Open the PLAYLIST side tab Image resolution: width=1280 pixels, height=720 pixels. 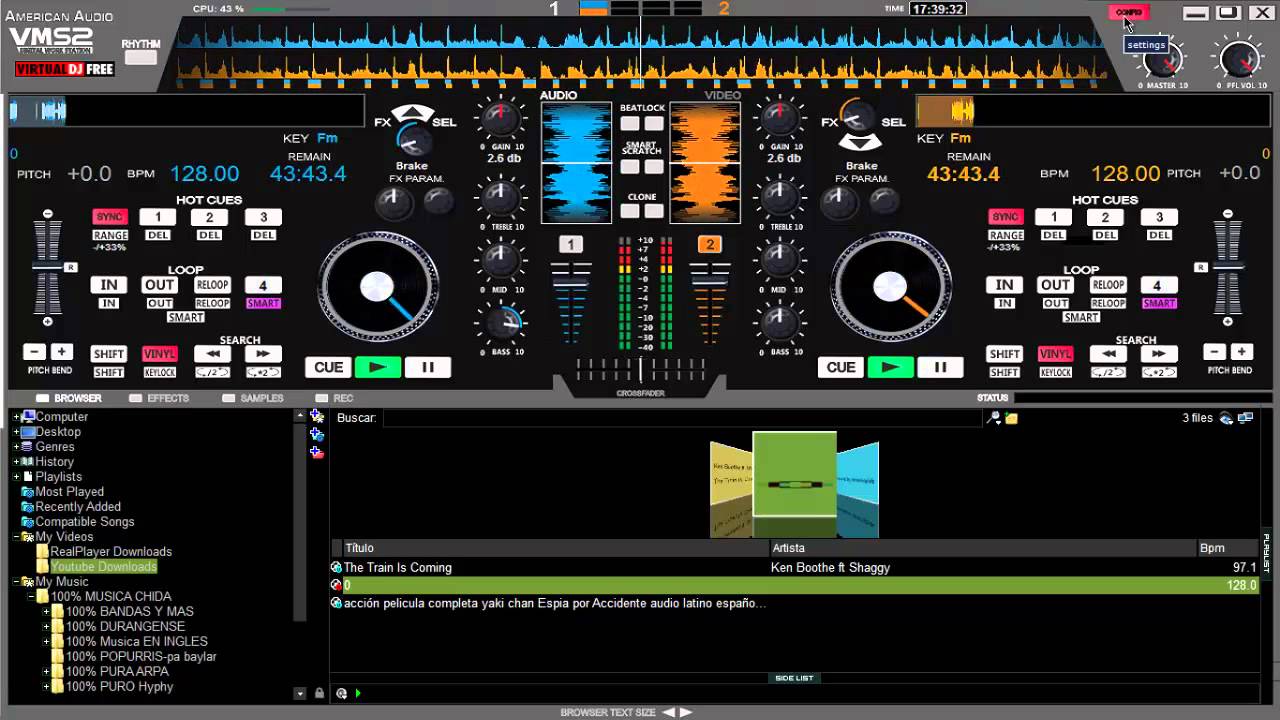pos(1267,553)
